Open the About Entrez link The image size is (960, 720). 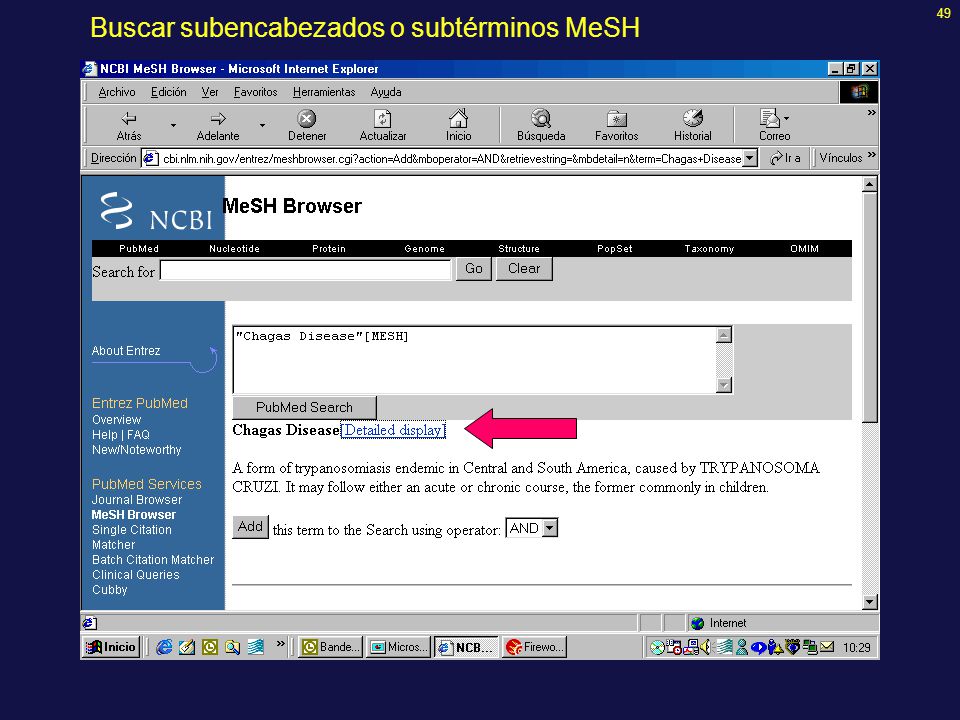(126, 351)
